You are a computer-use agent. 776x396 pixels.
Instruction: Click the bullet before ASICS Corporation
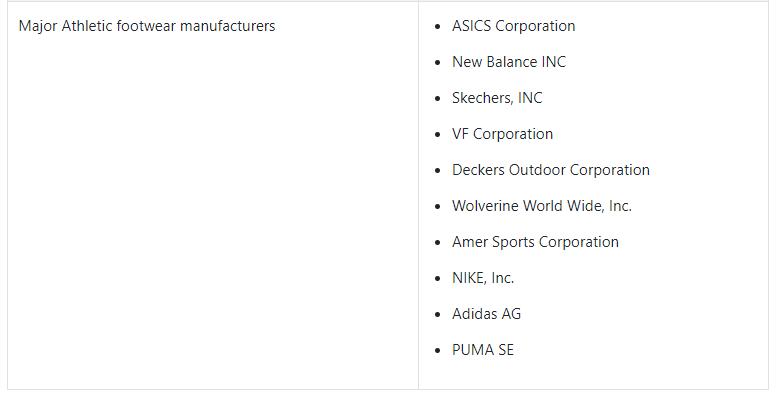(x=437, y=27)
